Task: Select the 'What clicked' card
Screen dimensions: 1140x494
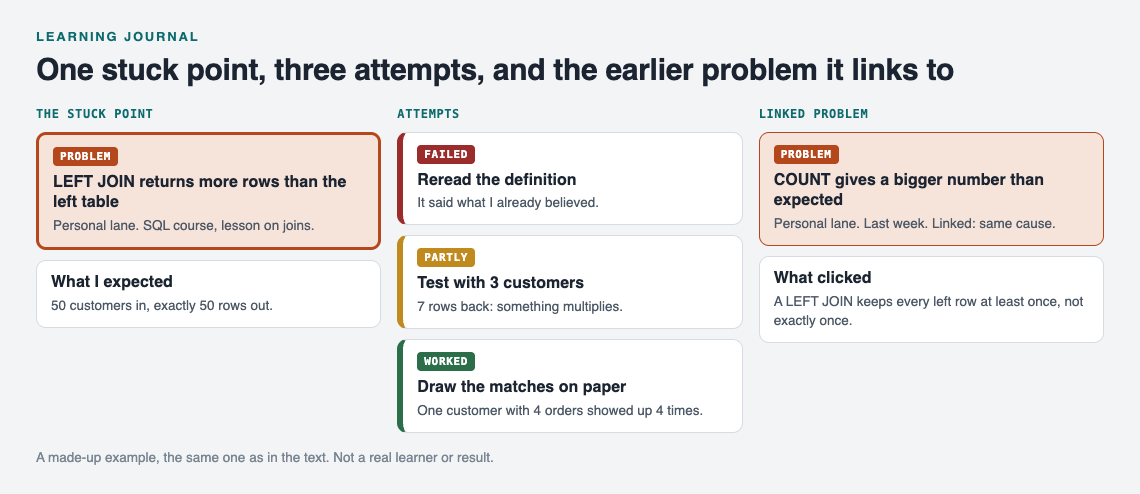Action: (931, 300)
